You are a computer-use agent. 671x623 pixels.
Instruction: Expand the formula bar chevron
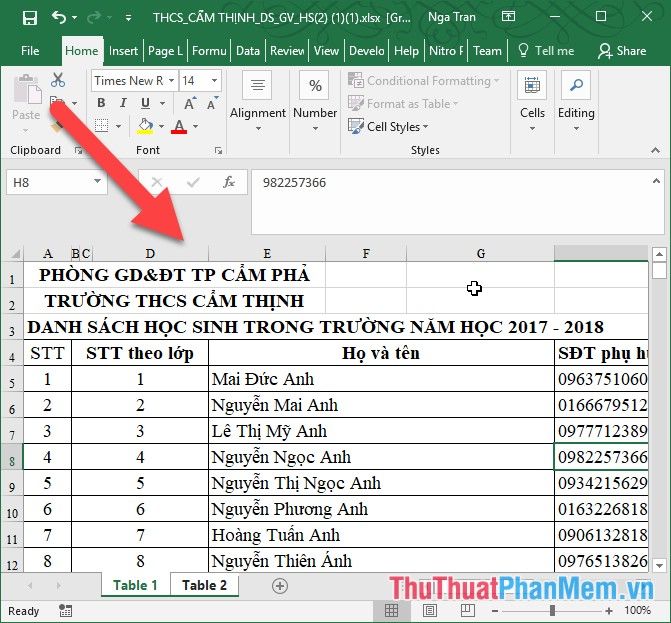656,181
